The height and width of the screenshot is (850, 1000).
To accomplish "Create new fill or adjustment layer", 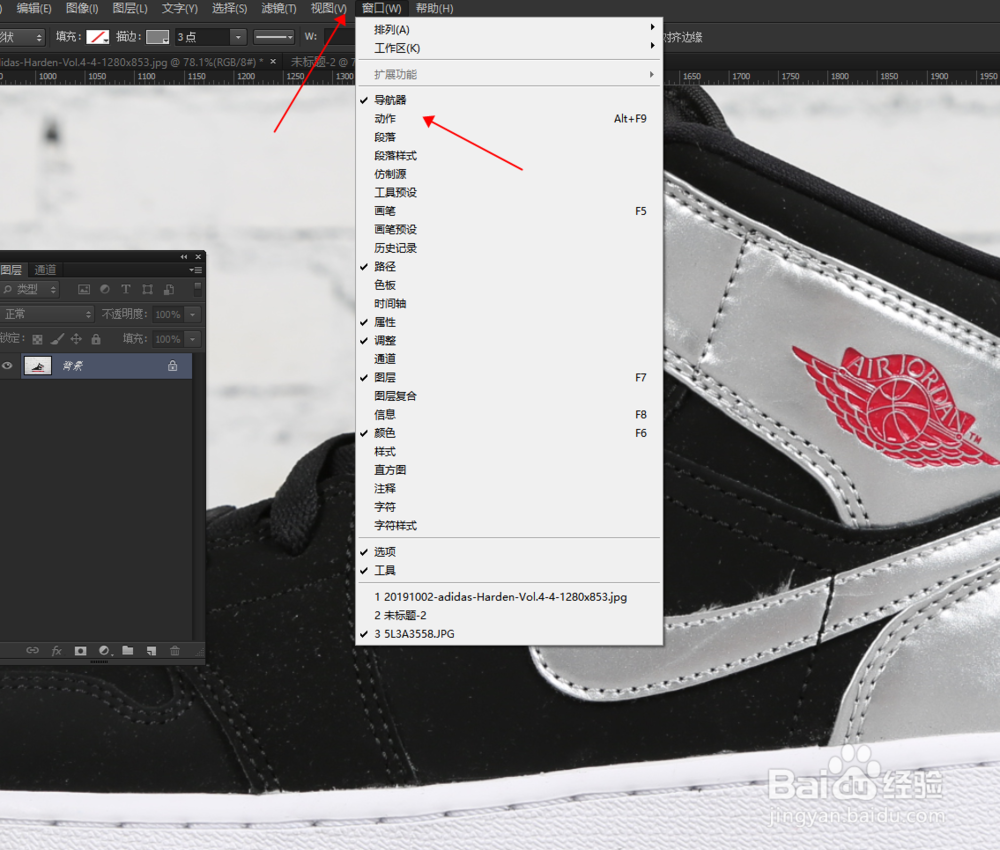I will pyautogui.click(x=105, y=650).
